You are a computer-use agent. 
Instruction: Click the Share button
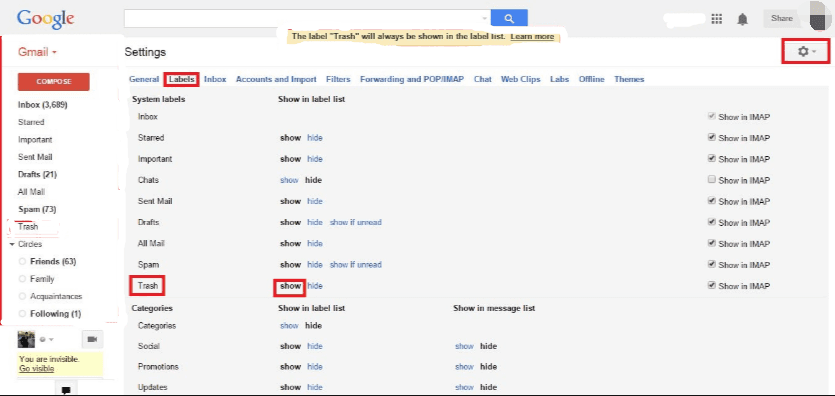tap(782, 19)
